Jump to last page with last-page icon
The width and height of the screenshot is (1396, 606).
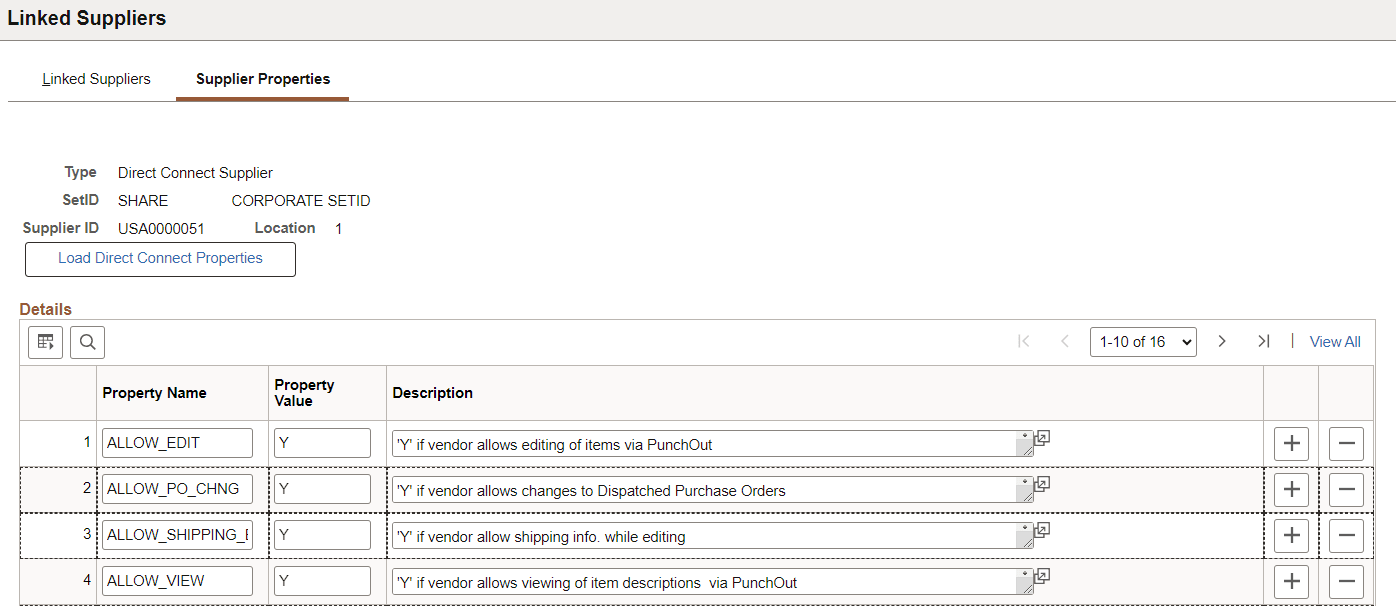(1263, 341)
